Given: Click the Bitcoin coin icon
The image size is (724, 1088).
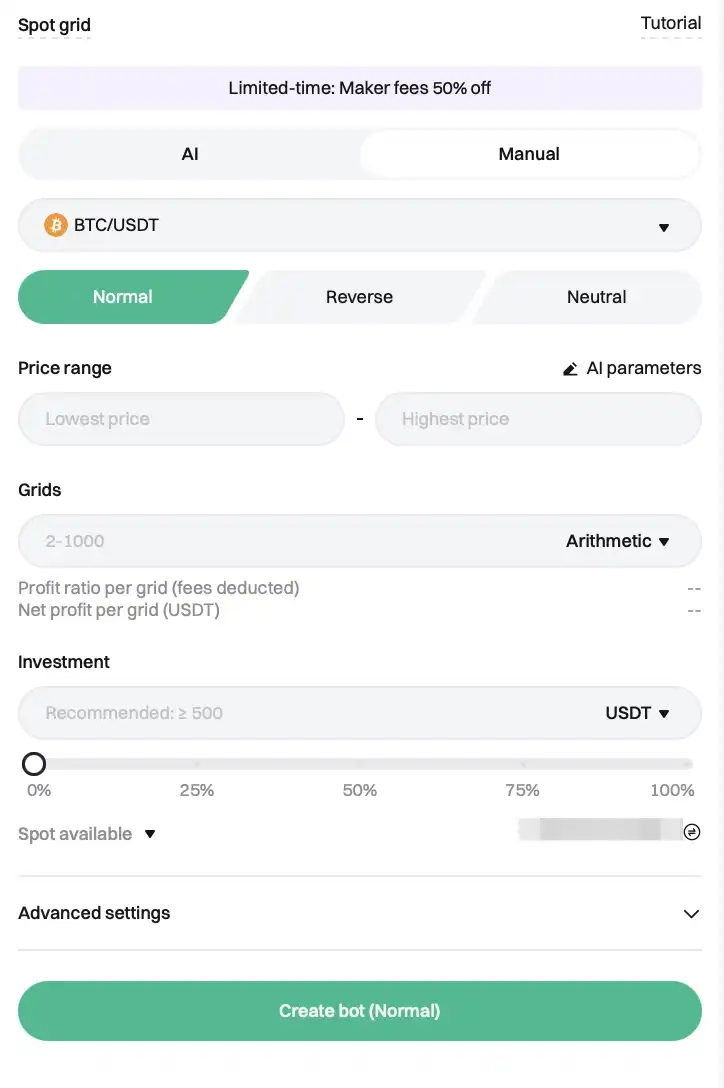Looking at the screenshot, I should point(56,225).
